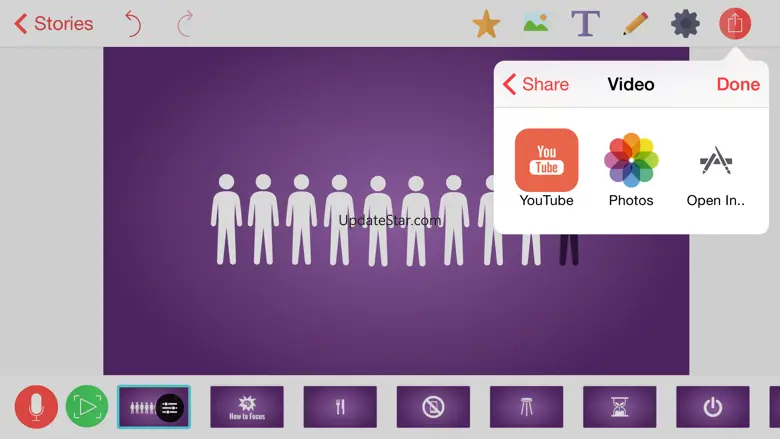Open slide options on first thumbnail
Image resolution: width=780 pixels, height=439 pixels.
(x=170, y=408)
